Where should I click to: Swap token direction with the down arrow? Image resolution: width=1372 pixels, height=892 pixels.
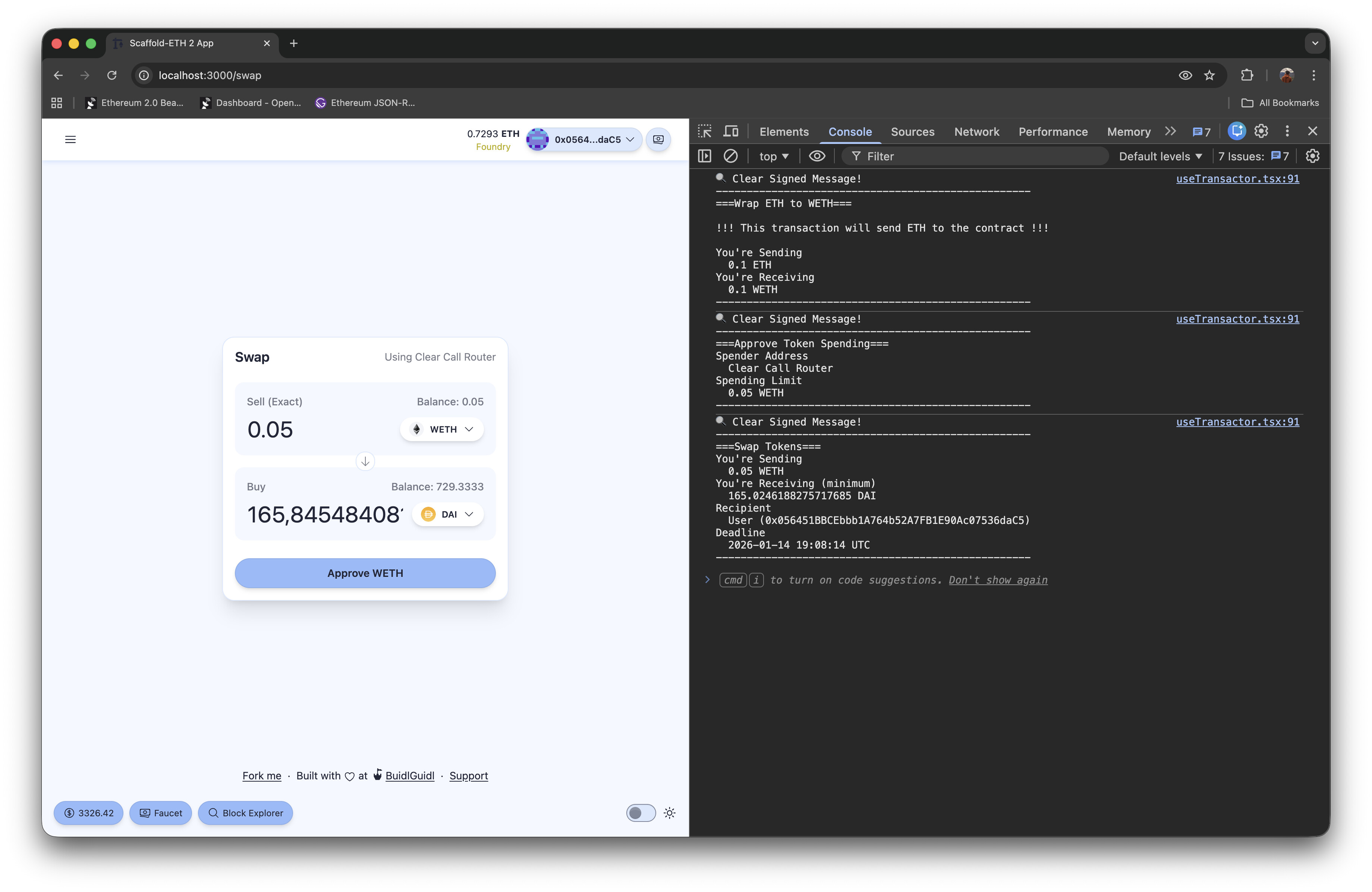(x=365, y=461)
